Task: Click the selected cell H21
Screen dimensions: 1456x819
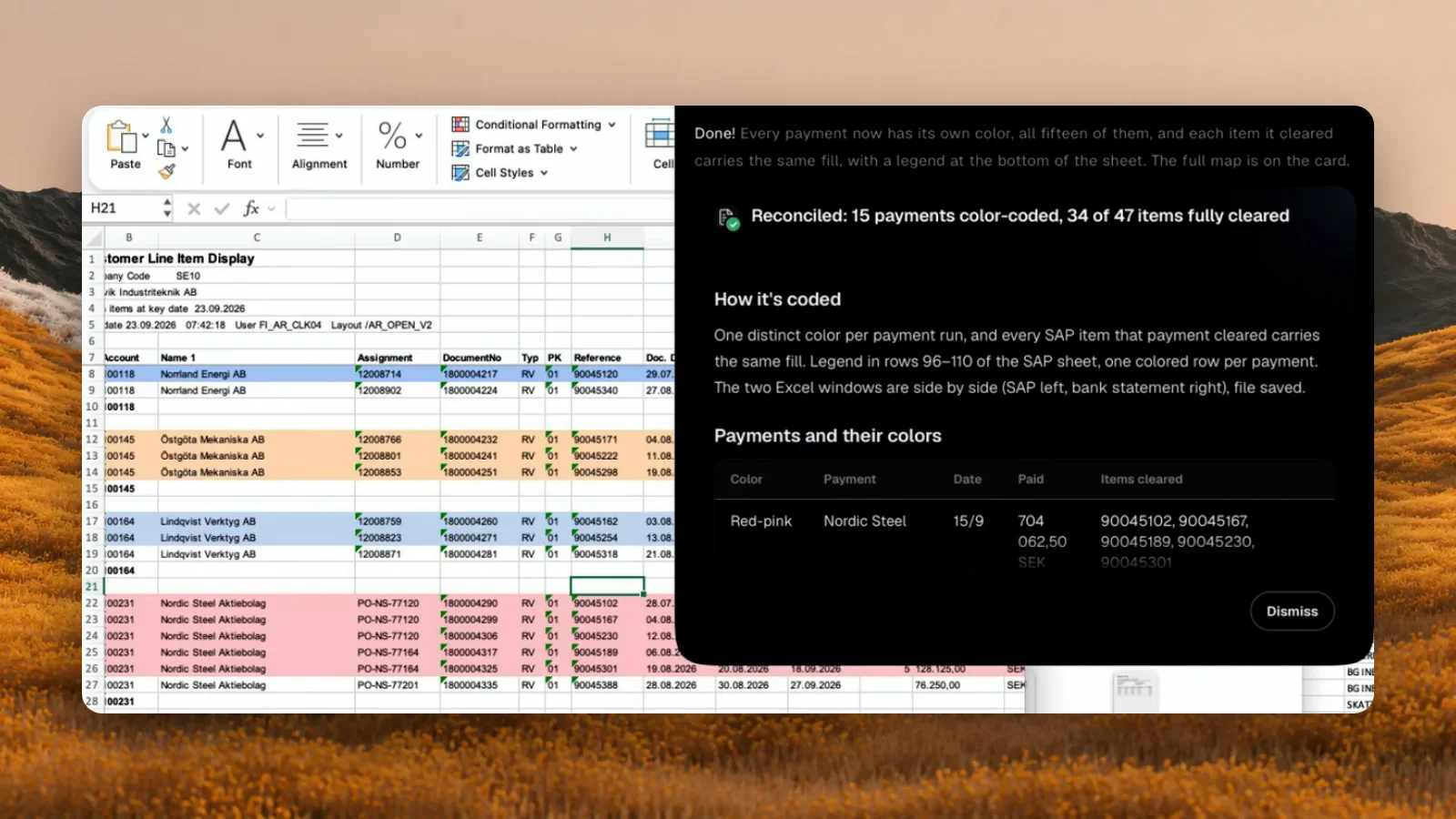Action: (607, 587)
